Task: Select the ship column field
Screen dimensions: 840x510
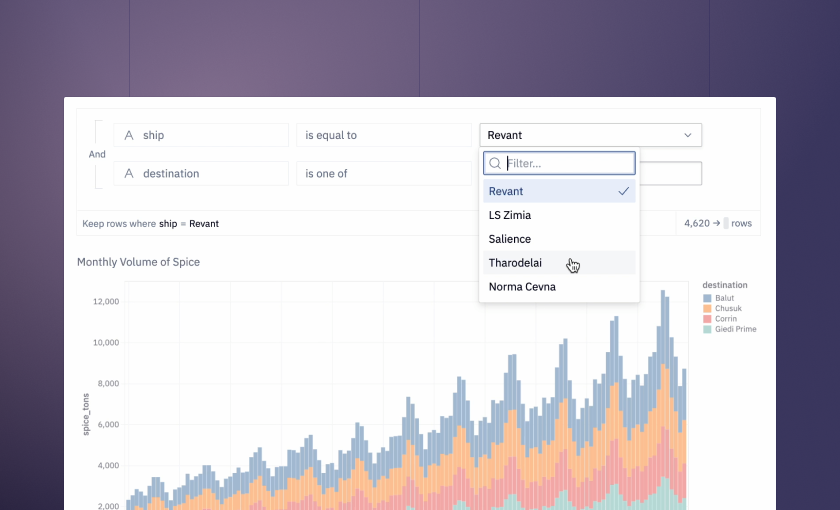Action: point(201,135)
